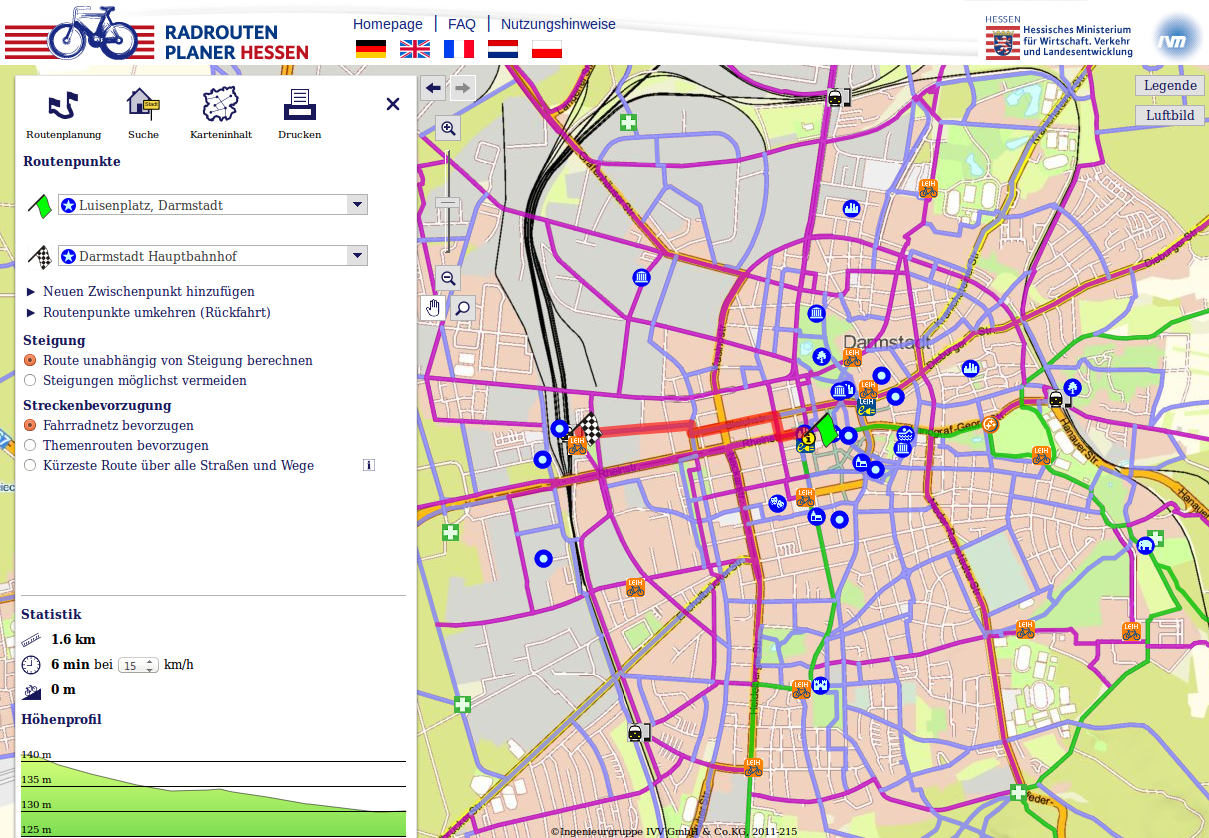
Task: Click the 0 m elevation gain value
Action: [64, 690]
